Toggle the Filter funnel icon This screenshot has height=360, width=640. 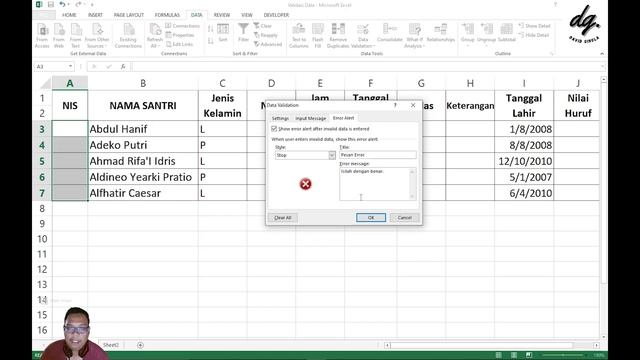coord(243,33)
